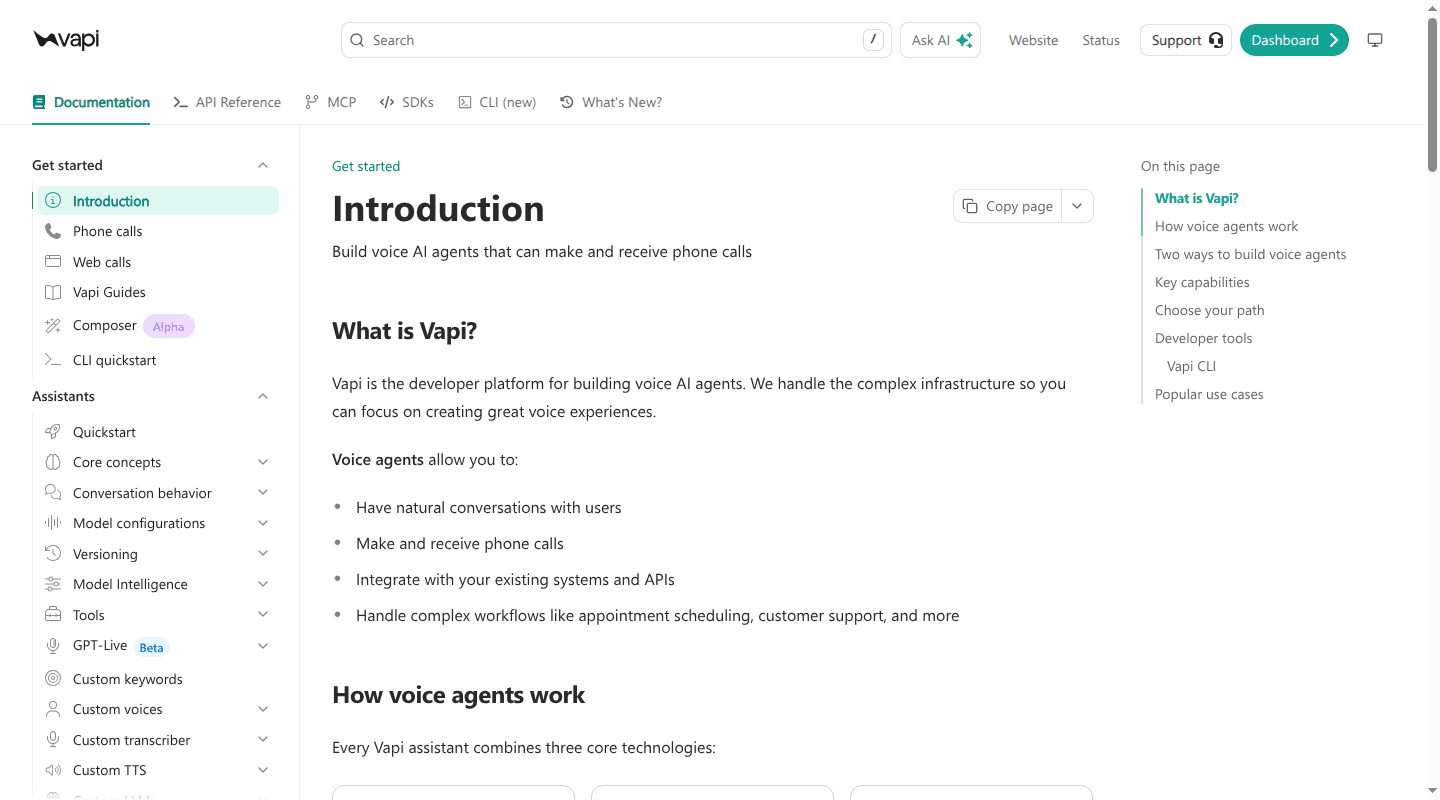
Task: Click the Dashboard button
Action: [x=1294, y=40]
